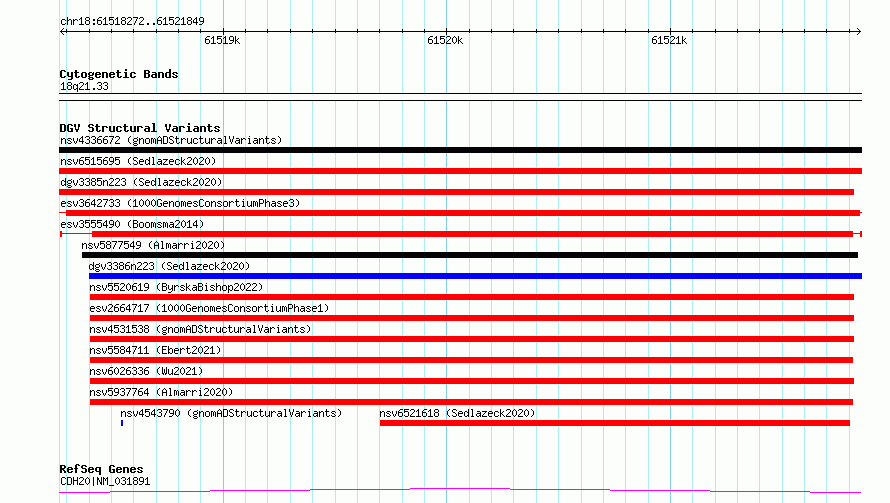The height and width of the screenshot is (503, 890).
Task: Click esv2664717 (1000GenomesConsortiumPhase1) label
Action: click(x=209, y=308)
